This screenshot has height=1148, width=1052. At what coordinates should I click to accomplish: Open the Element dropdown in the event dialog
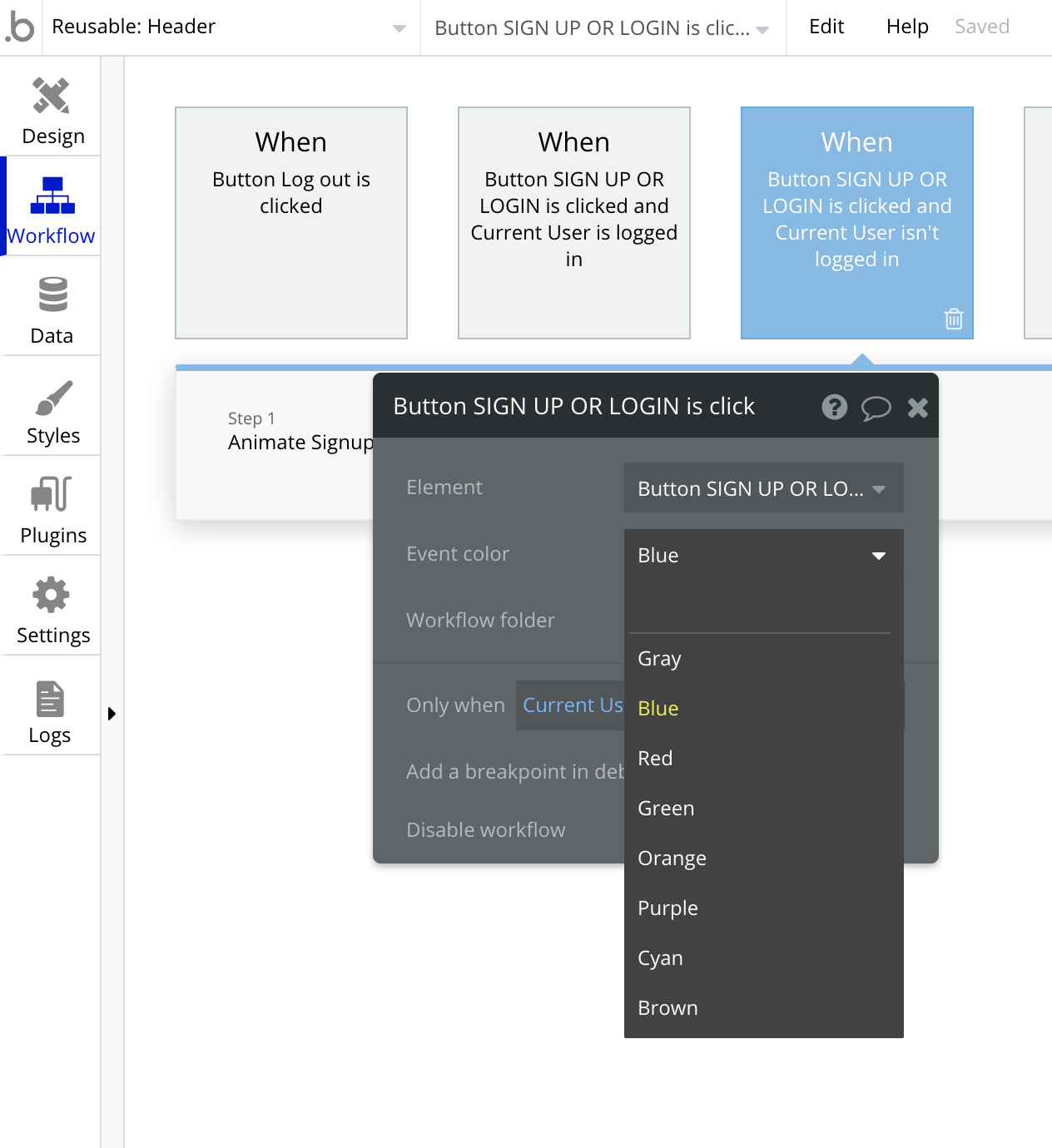pyautogui.click(x=762, y=487)
